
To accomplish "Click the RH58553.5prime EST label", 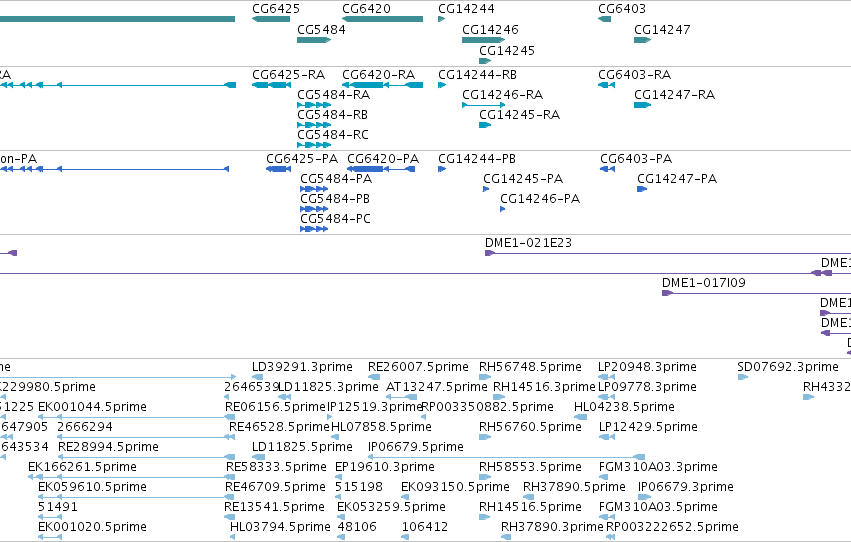I will [530, 468].
